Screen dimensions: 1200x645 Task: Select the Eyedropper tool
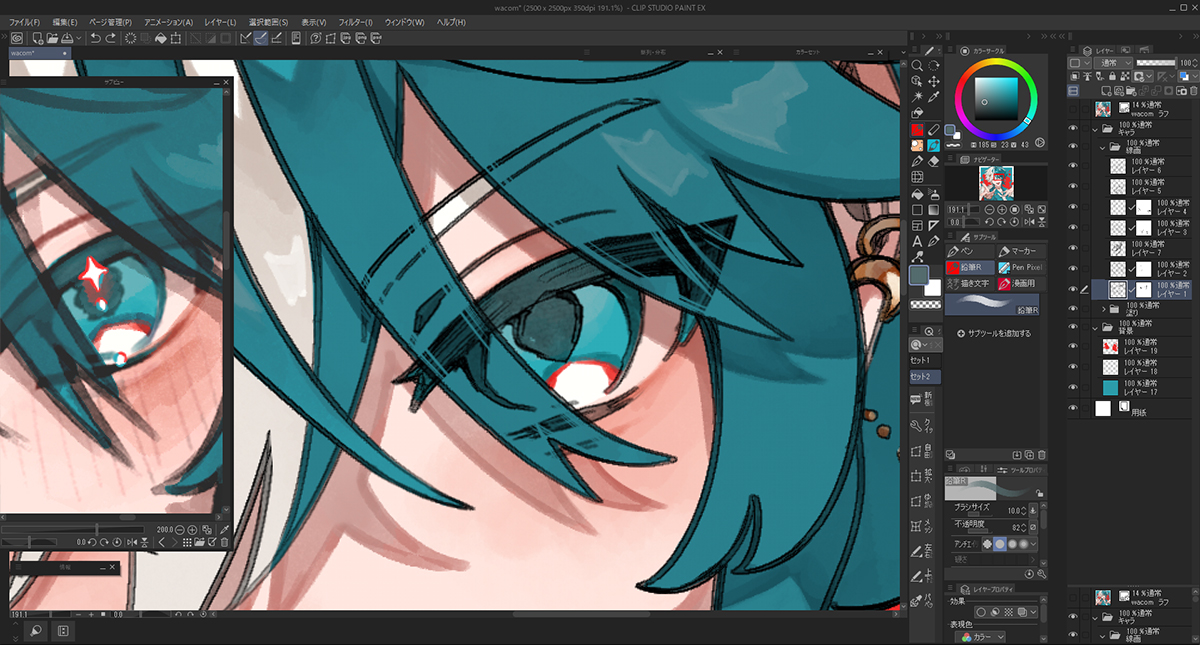point(934,97)
